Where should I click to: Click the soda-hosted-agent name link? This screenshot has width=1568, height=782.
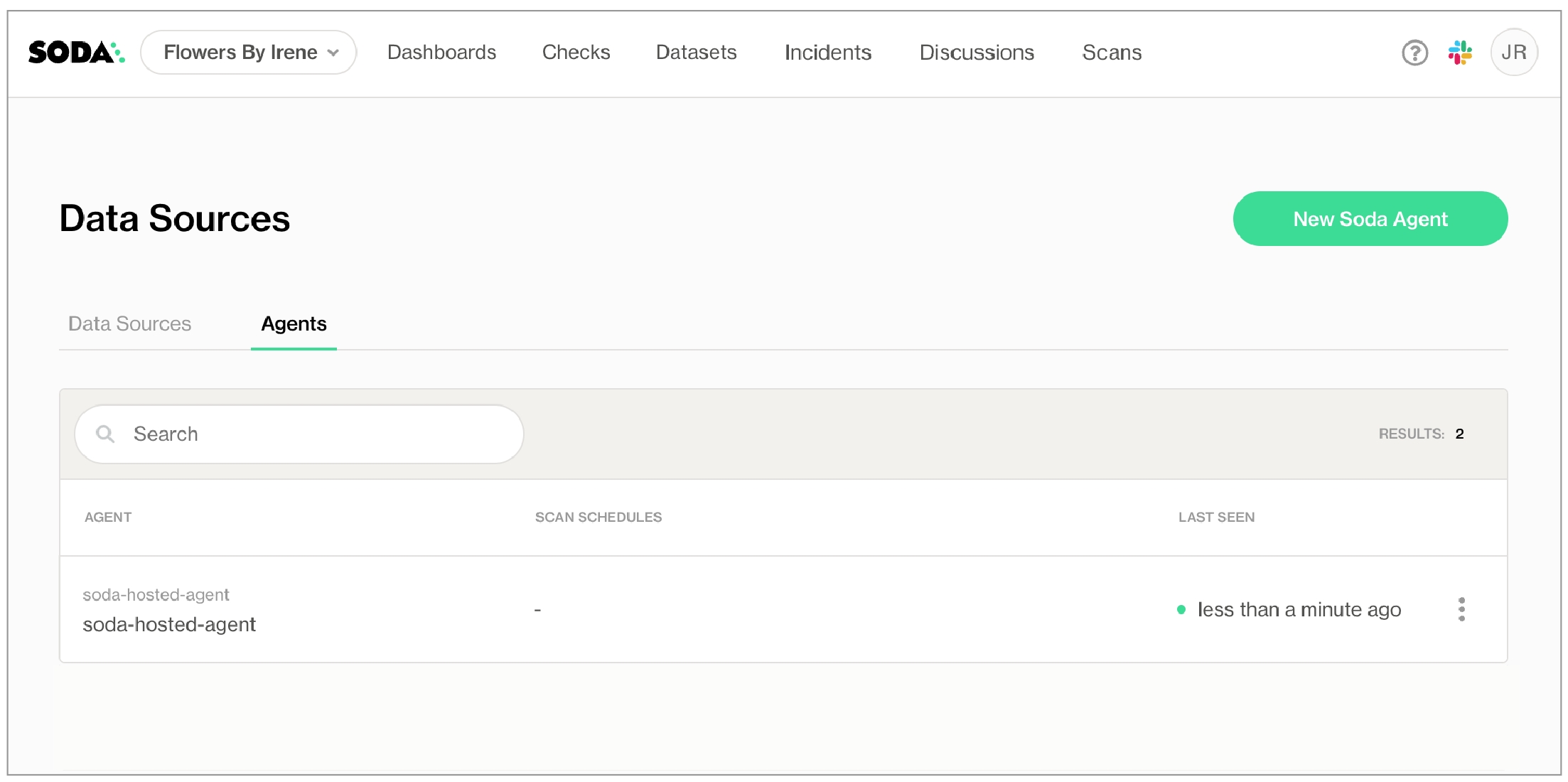click(169, 624)
